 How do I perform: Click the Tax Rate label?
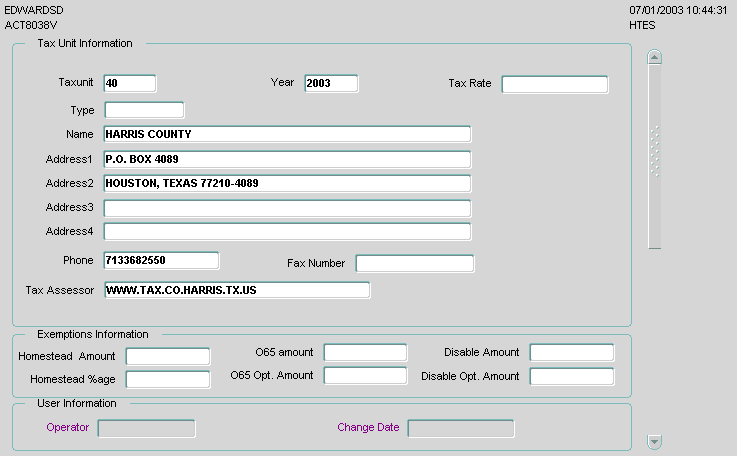(470, 83)
